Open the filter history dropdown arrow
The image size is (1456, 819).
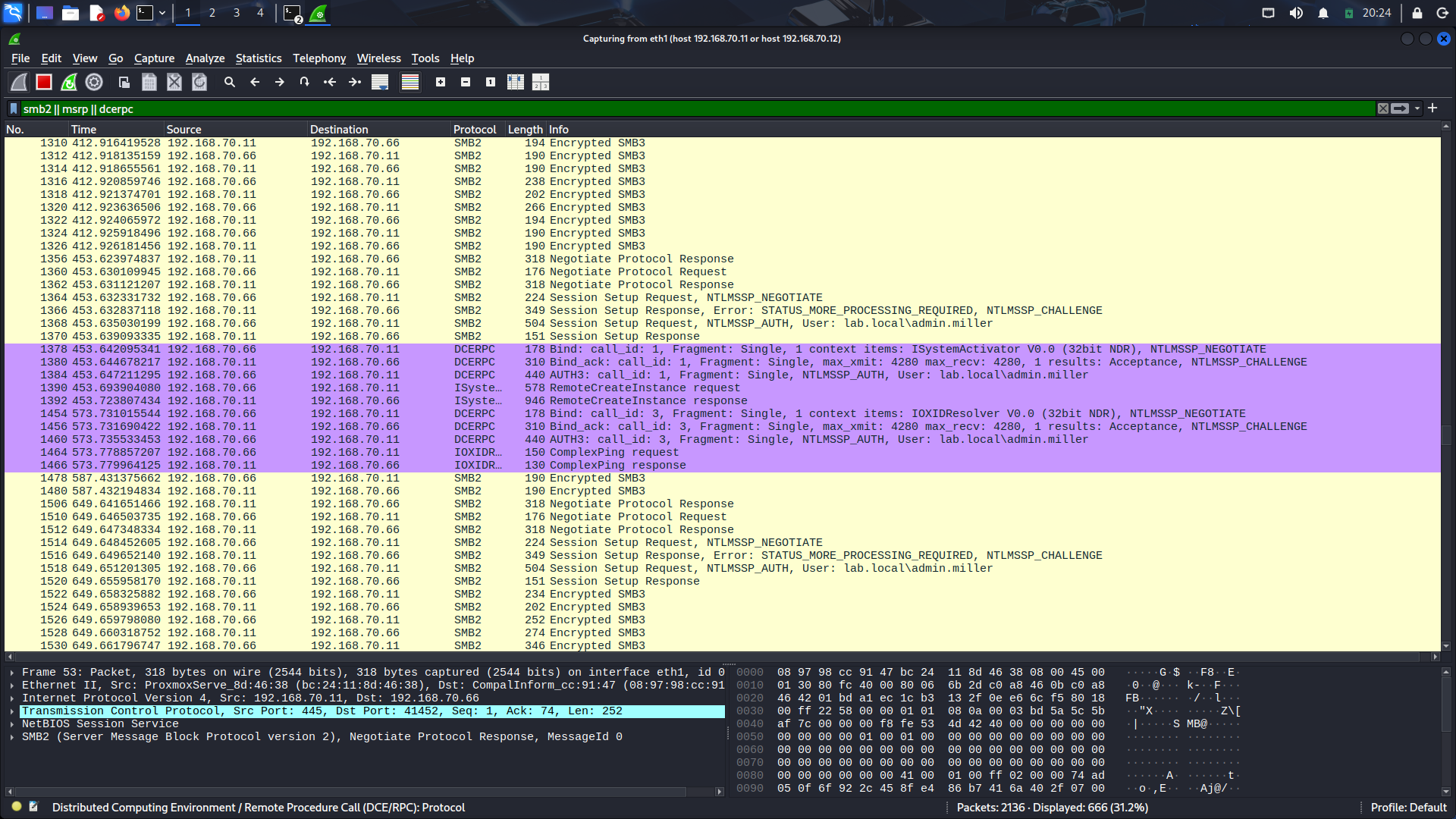tap(1417, 108)
